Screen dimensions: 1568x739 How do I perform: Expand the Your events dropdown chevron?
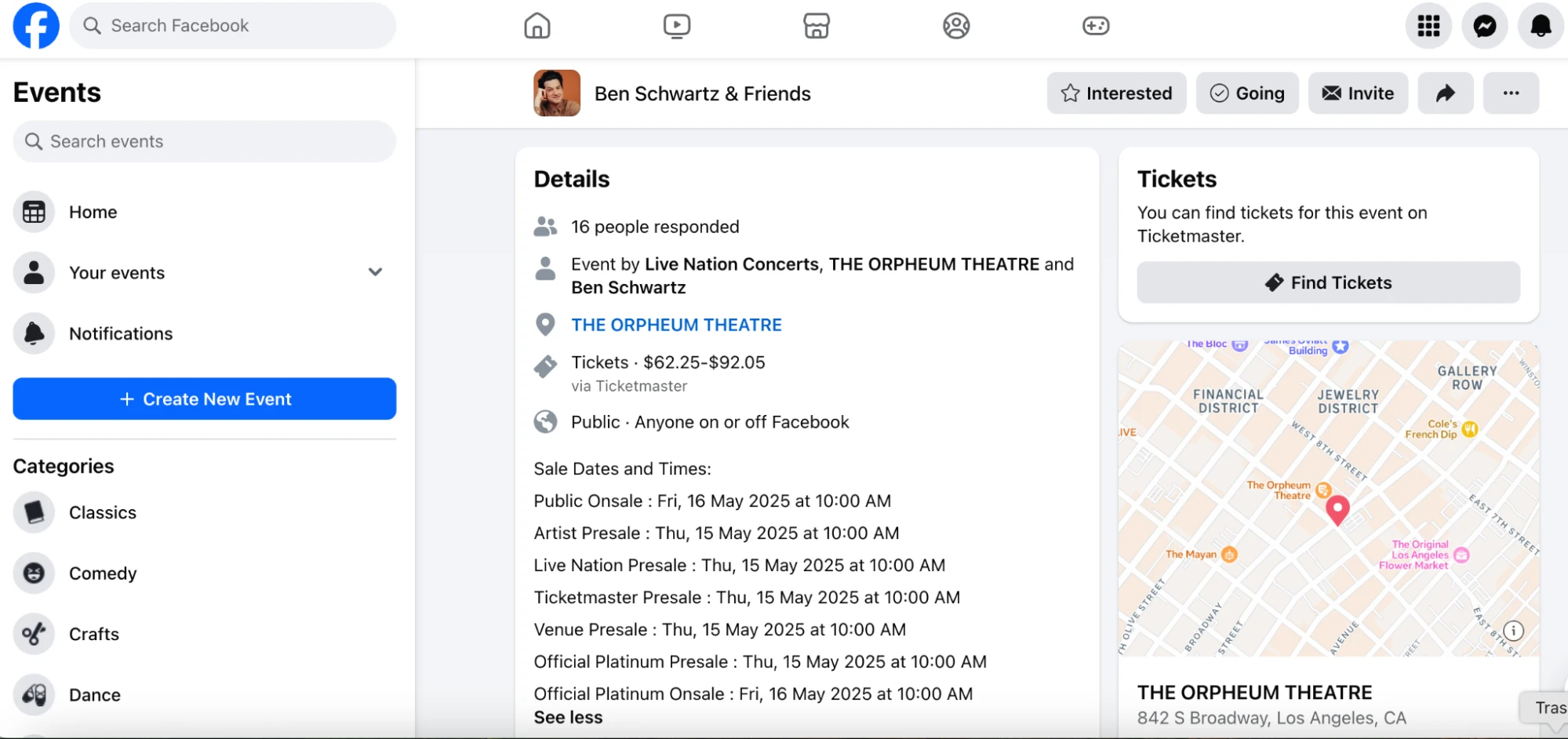pyautogui.click(x=376, y=272)
